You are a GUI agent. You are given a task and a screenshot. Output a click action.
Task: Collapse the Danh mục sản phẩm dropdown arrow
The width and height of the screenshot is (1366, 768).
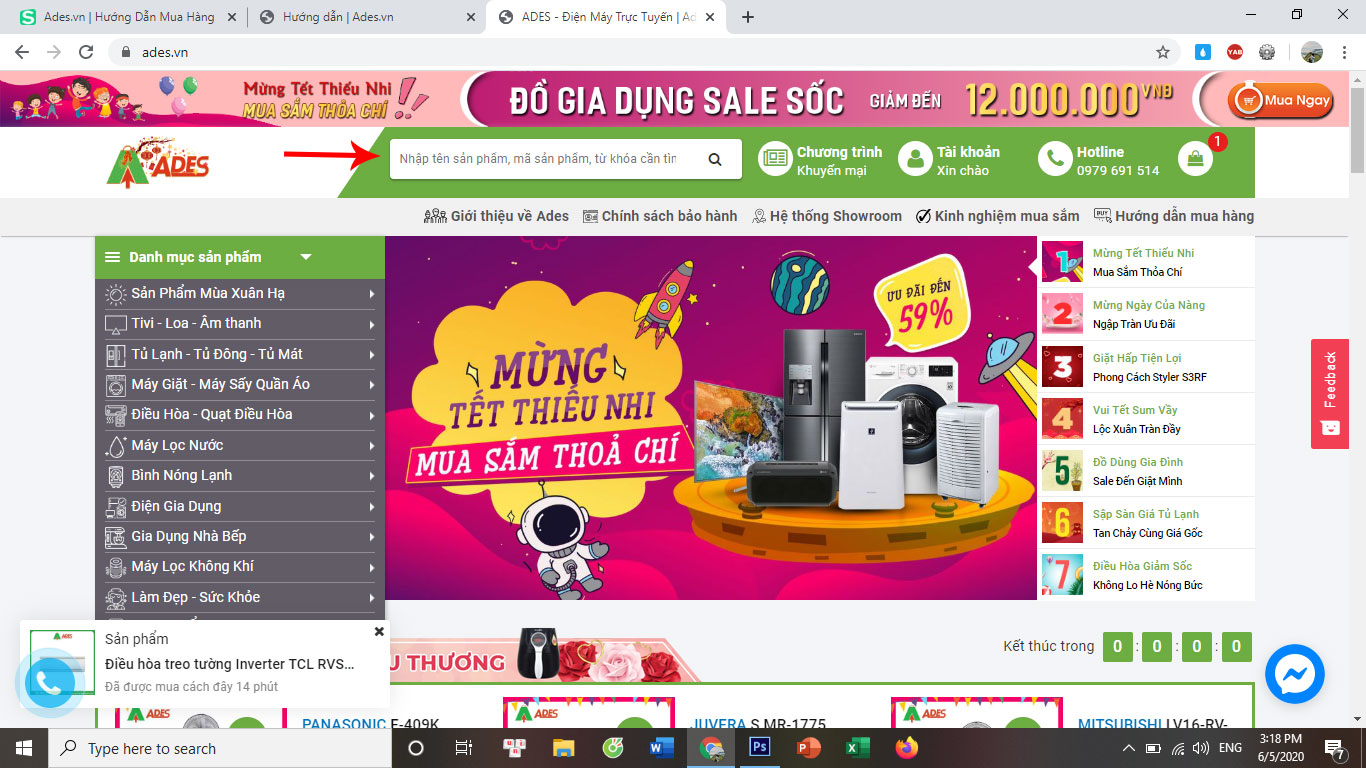pyautogui.click(x=306, y=257)
